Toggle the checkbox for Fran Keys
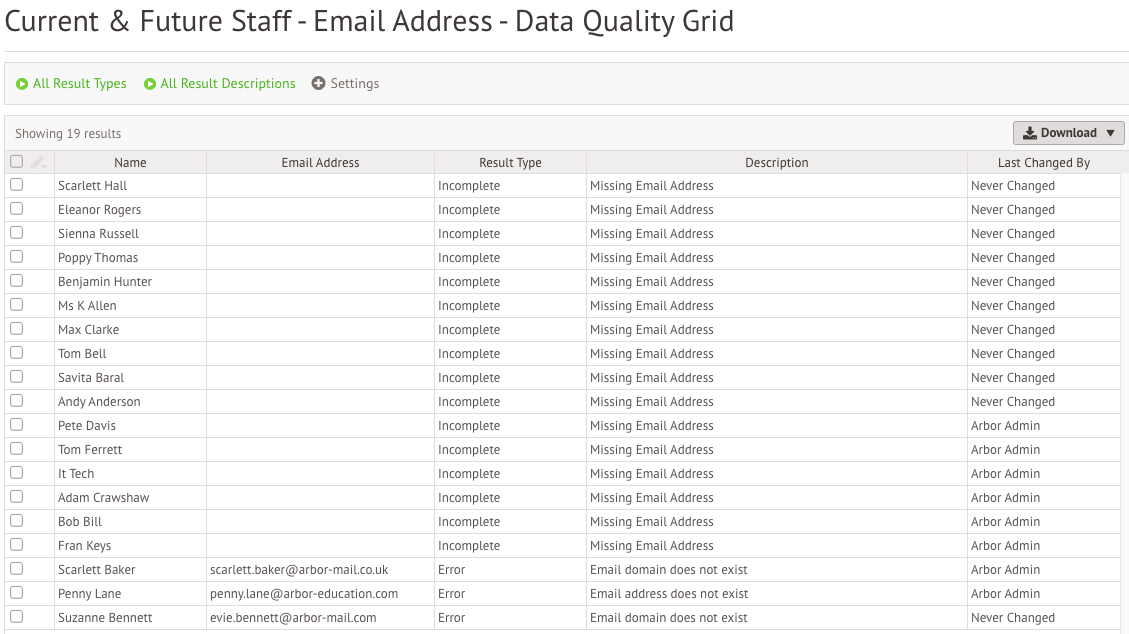 pyautogui.click(x=17, y=545)
